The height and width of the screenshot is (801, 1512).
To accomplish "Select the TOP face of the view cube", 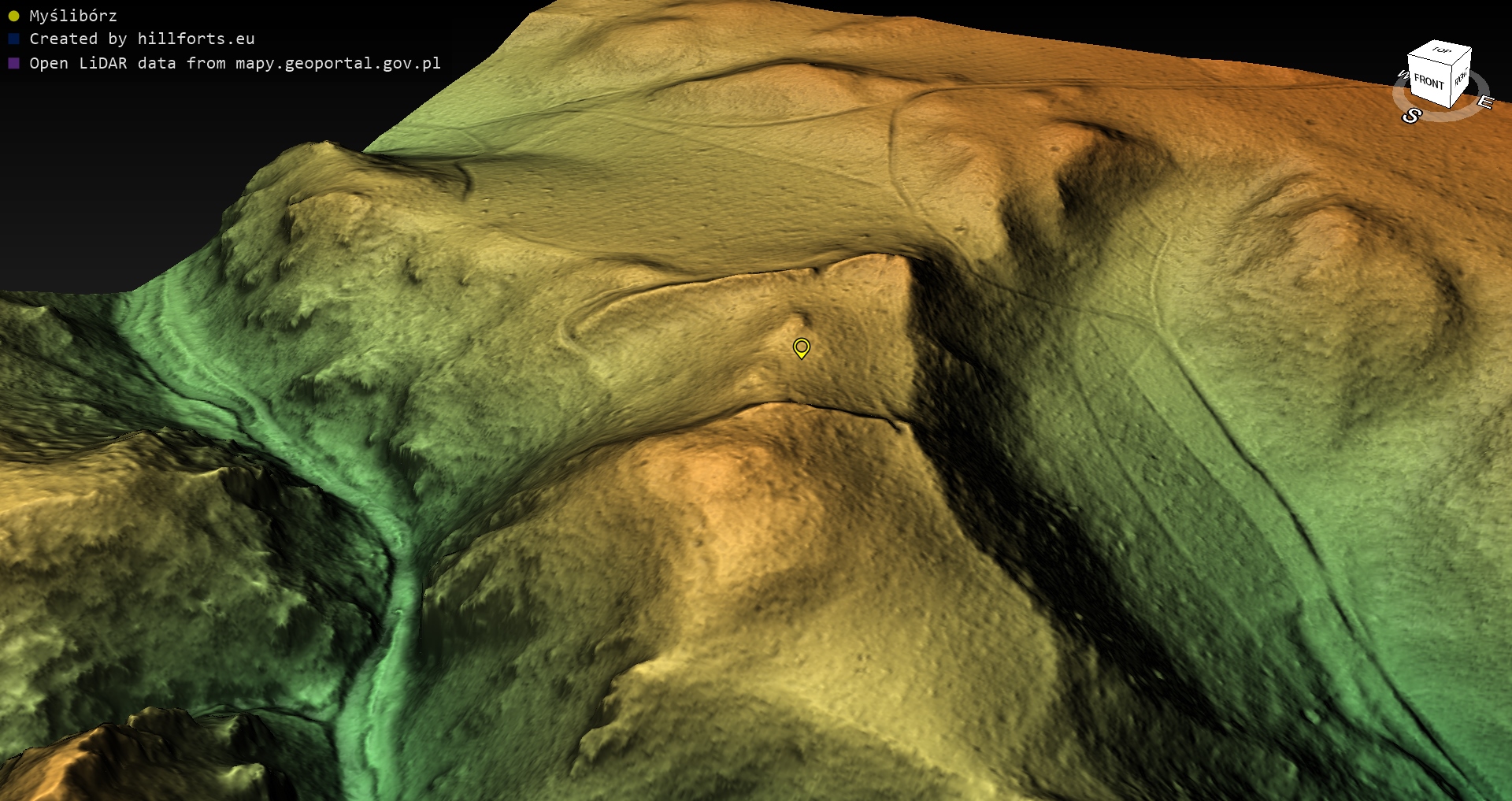I will click(x=1441, y=50).
